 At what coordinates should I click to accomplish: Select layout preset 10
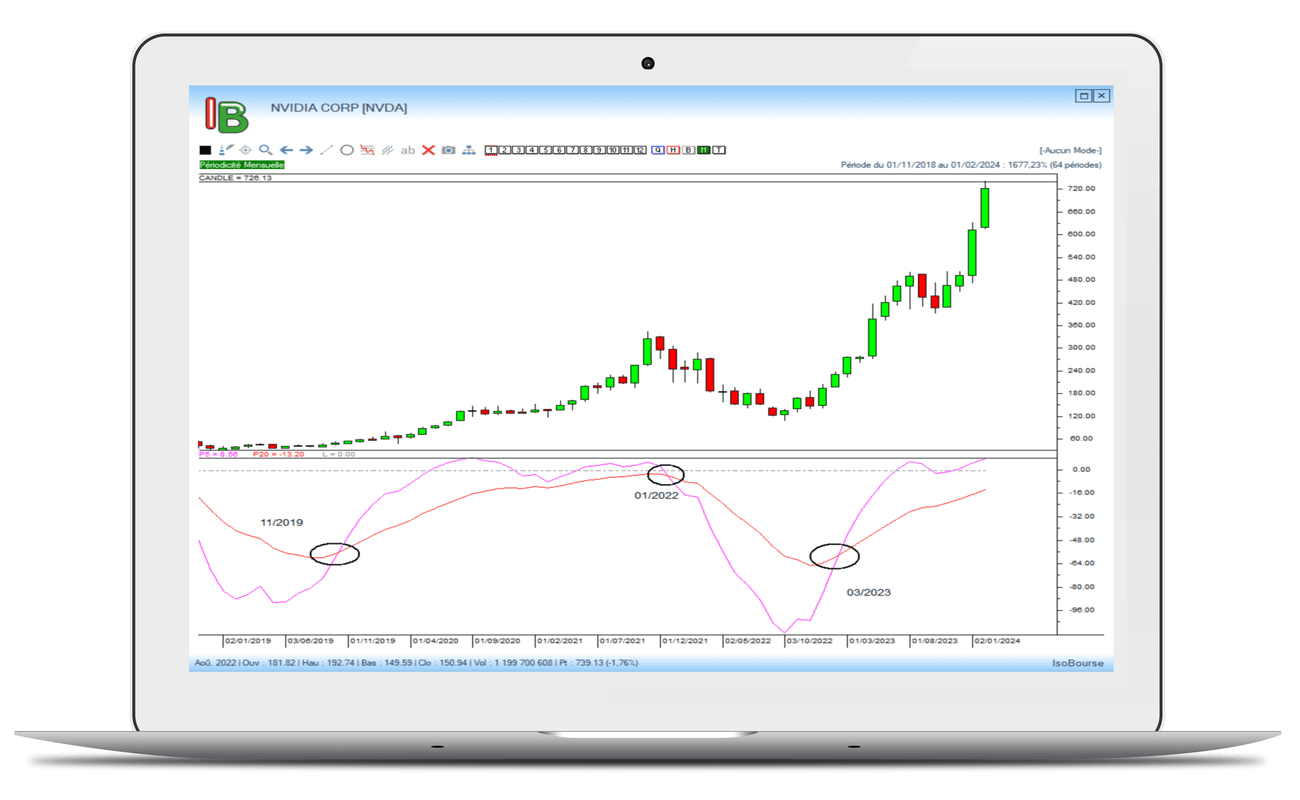click(613, 150)
